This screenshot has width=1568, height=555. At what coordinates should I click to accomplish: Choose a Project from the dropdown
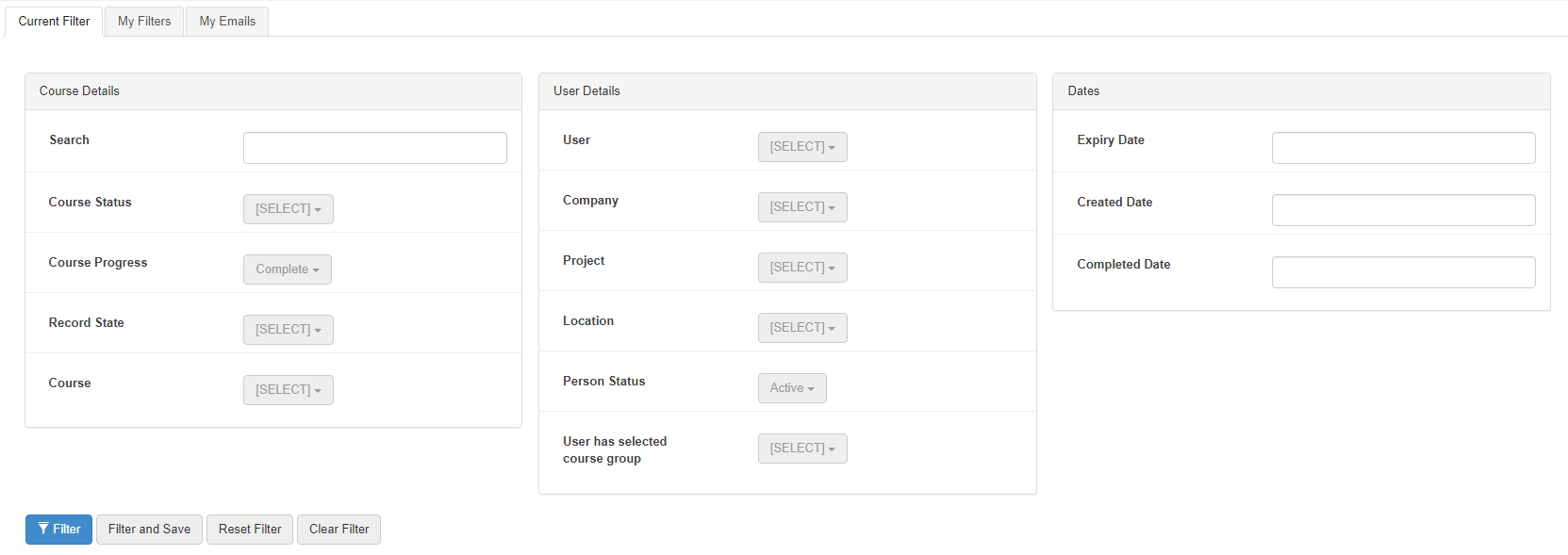pyautogui.click(x=801, y=268)
